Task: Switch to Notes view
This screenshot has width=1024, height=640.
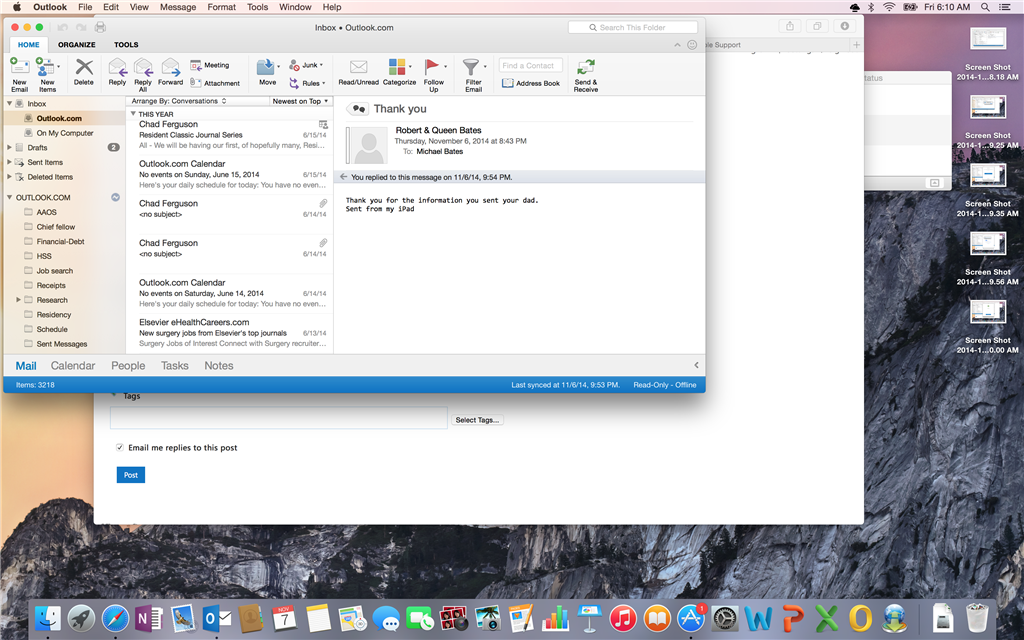Action: click(x=219, y=366)
